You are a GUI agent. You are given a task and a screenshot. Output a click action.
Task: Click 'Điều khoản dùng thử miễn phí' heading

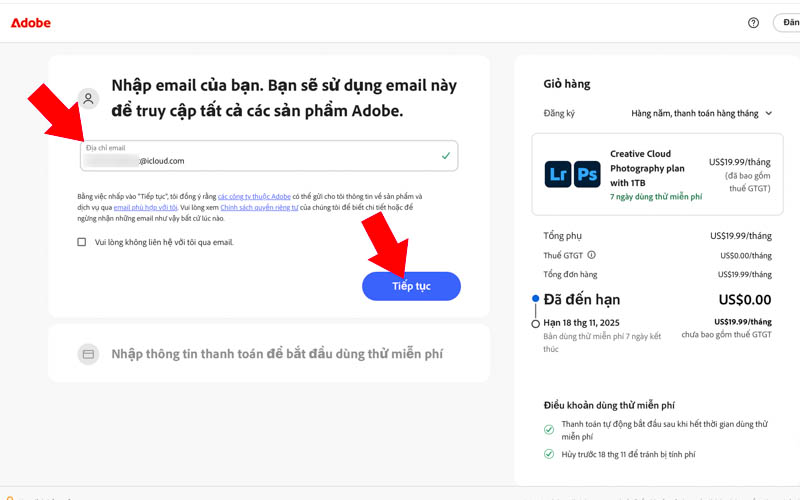(x=609, y=405)
